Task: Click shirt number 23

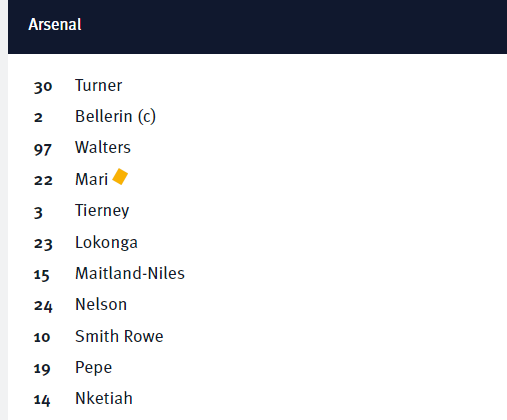Action: (43, 244)
